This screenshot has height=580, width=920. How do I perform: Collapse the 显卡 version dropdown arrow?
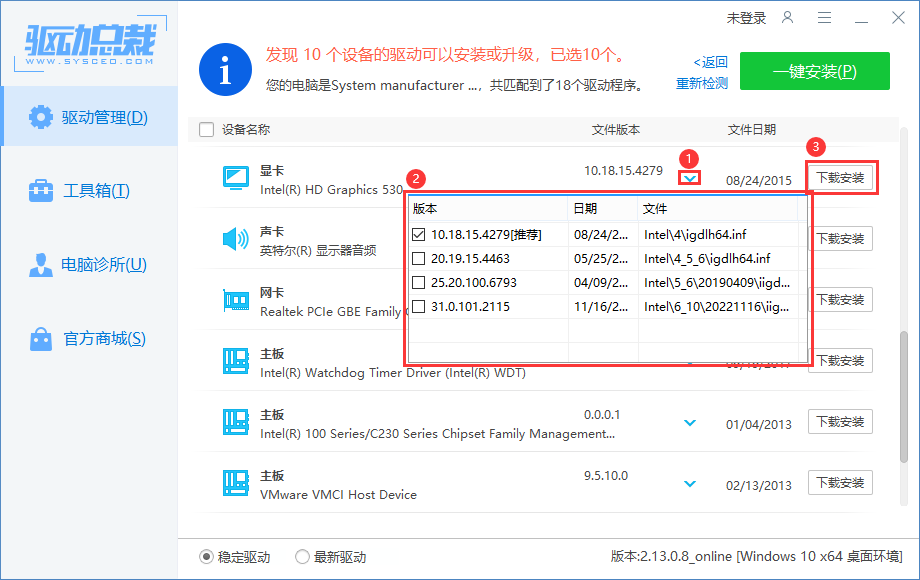[x=690, y=178]
